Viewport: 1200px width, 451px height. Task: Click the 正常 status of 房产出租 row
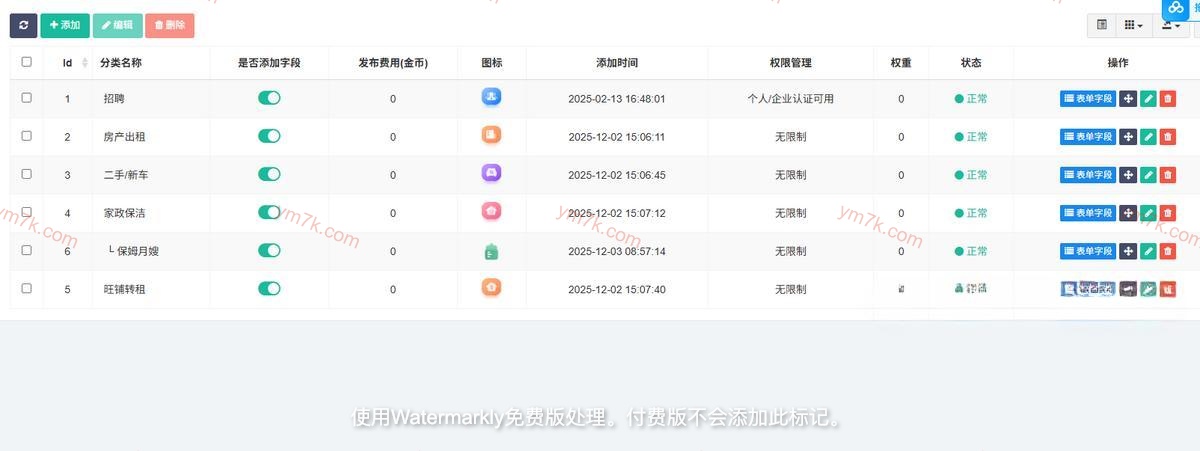(x=971, y=137)
